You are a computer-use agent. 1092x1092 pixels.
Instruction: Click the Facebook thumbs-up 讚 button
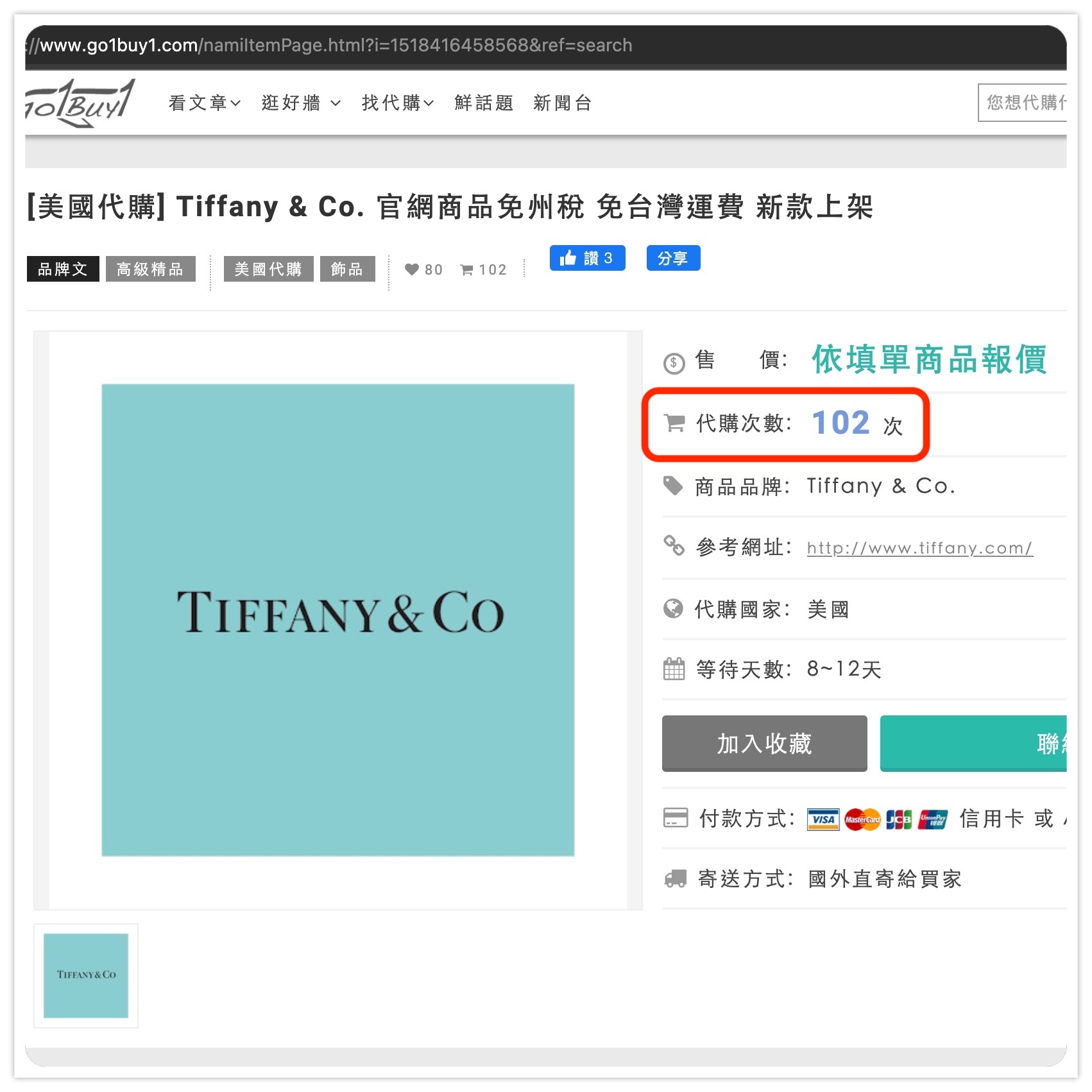(587, 258)
